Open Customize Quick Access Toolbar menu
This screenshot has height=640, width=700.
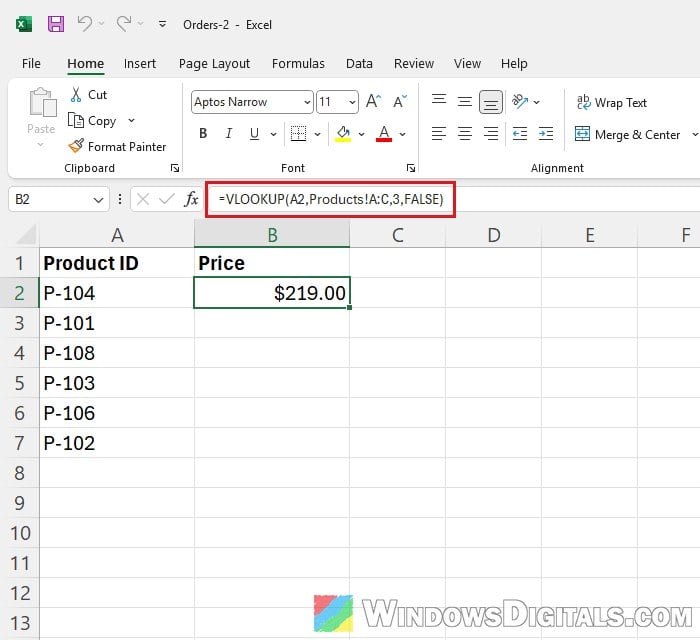162,24
